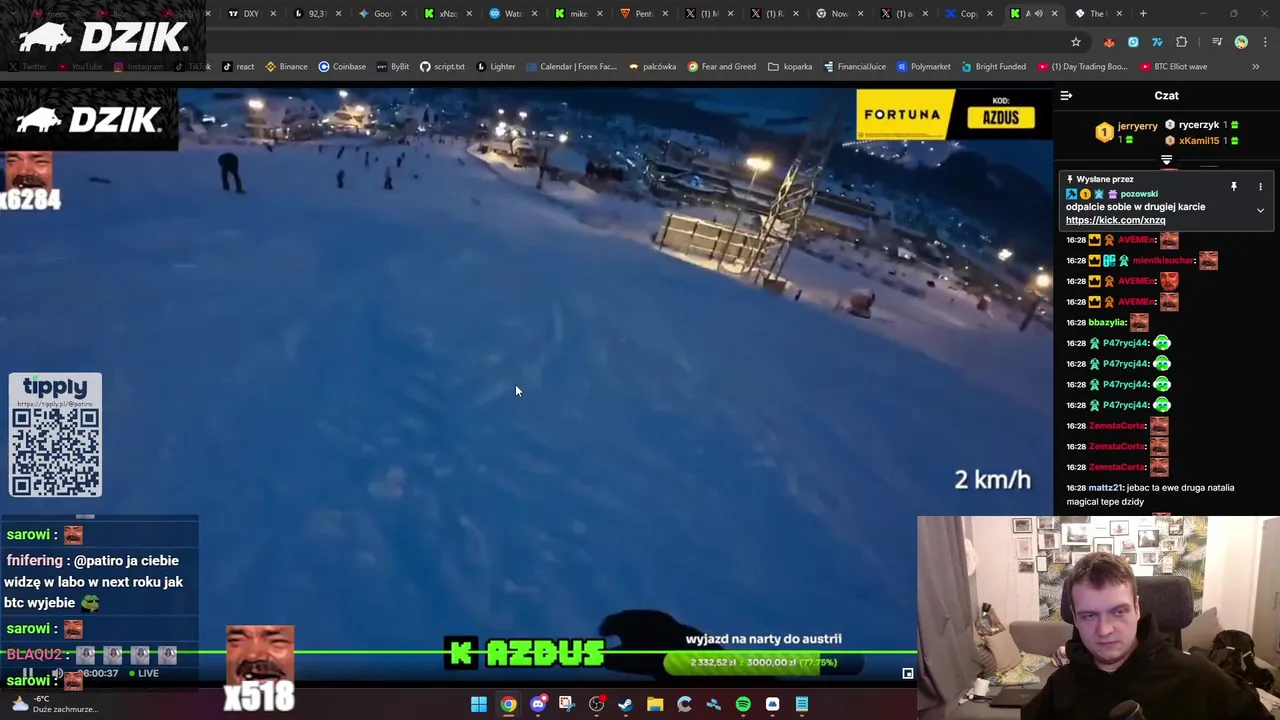Open the palcówka bookmark
The height and width of the screenshot is (720, 1280).
pos(653,67)
